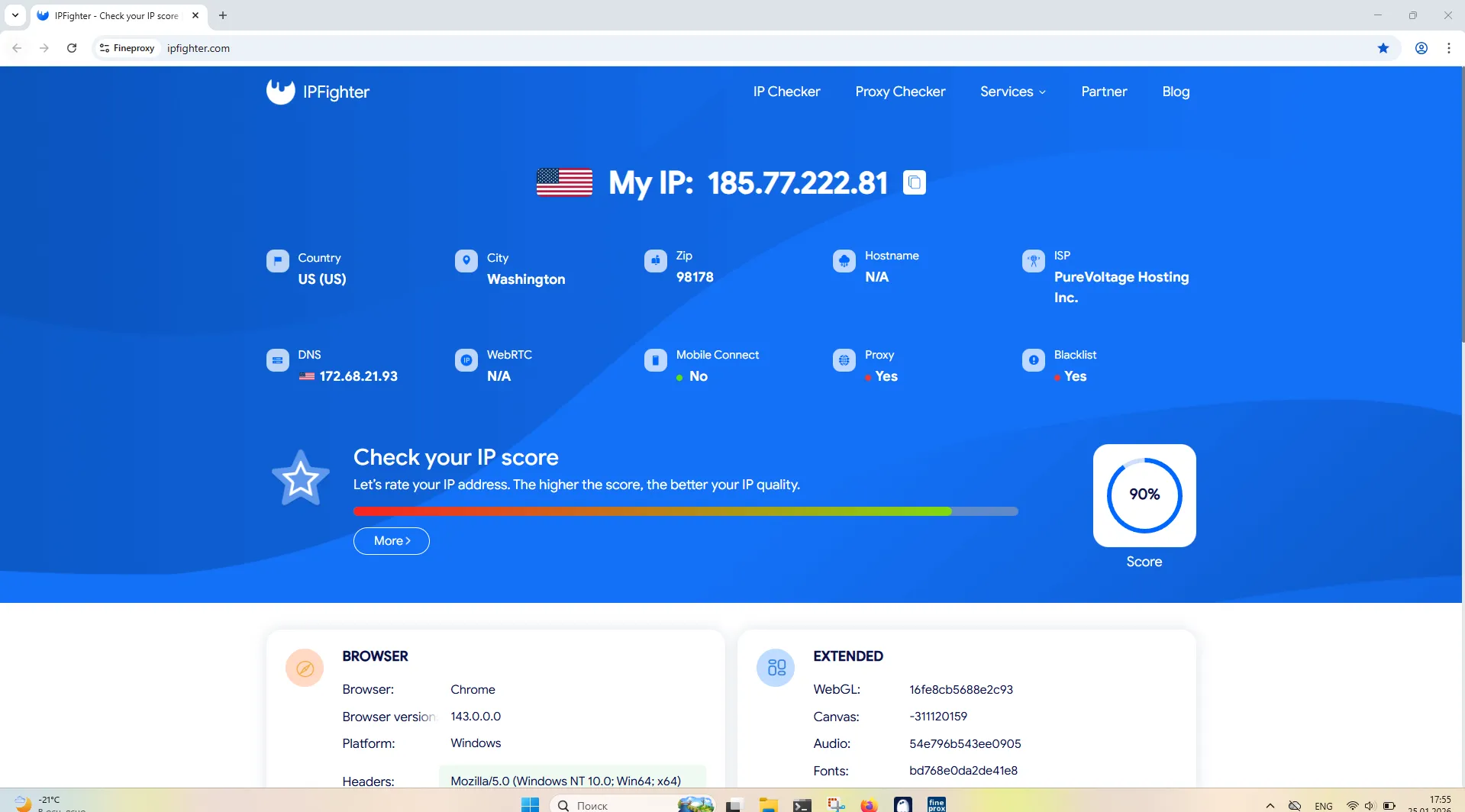Viewport: 1465px width, 812px height.
Task: Click the City location pin icon
Action: (x=466, y=261)
